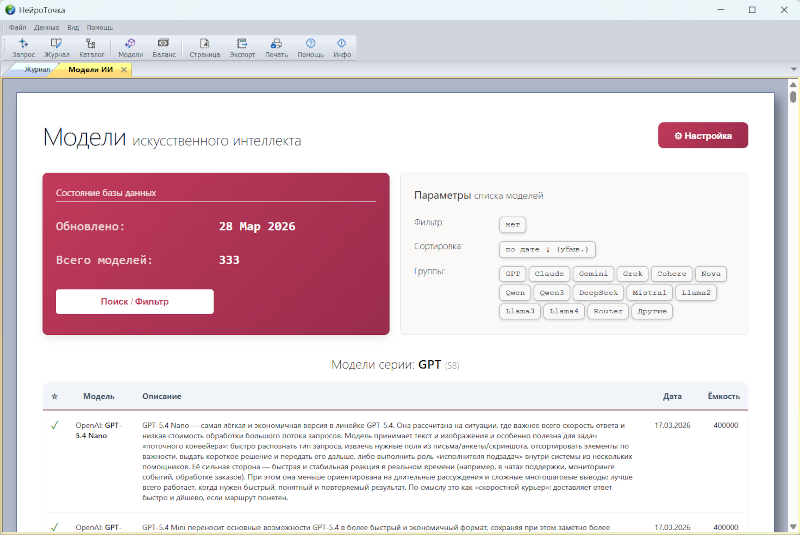Click the Описание column header
Viewport: 800px width, 536px height.
[x=162, y=396]
